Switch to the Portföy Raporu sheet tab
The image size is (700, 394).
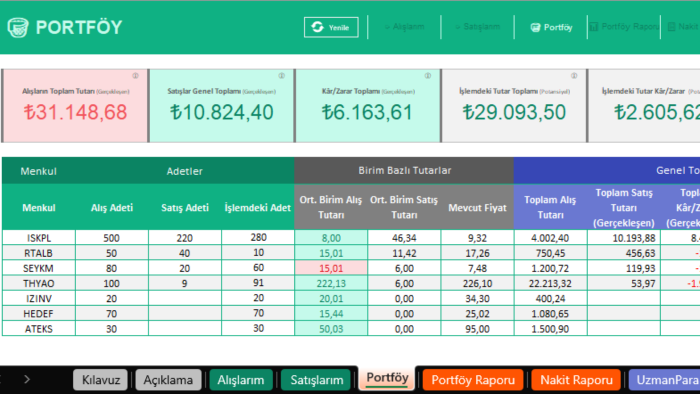pos(473,380)
